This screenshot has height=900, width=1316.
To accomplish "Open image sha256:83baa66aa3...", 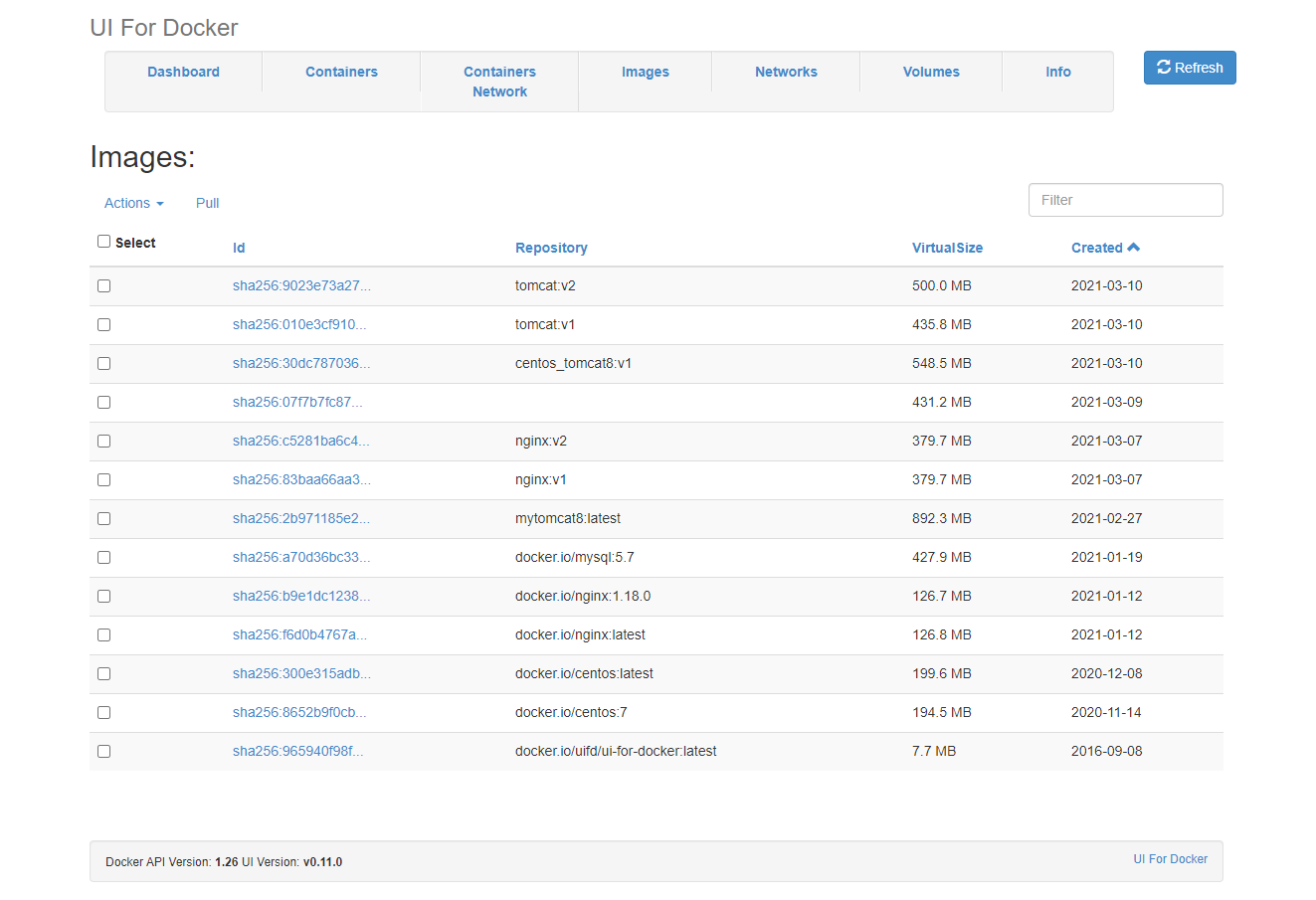I will [x=301, y=479].
